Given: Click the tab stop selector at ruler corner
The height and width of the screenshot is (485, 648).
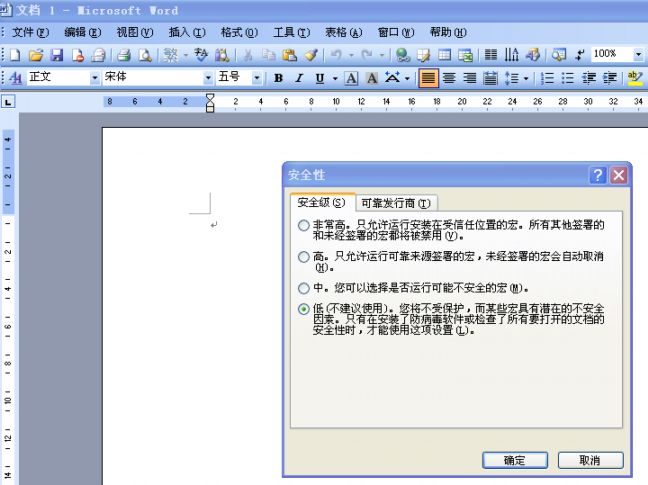Looking at the screenshot, I should coord(8,101).
